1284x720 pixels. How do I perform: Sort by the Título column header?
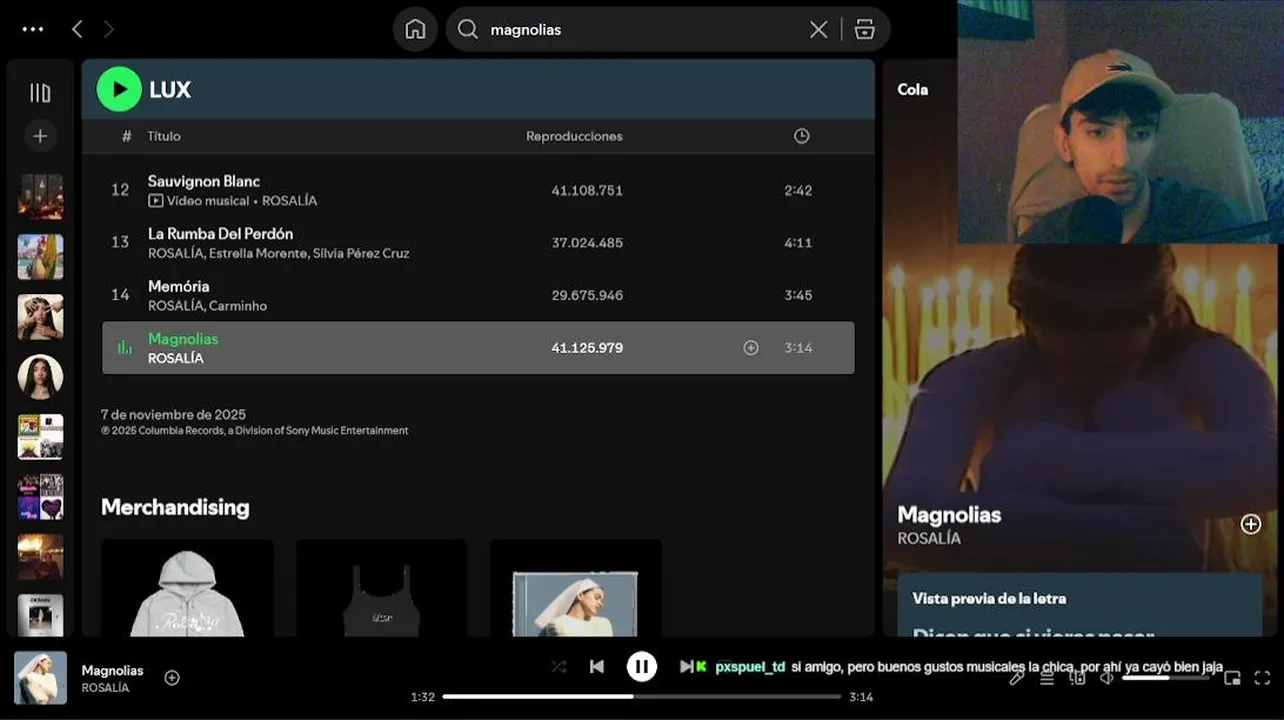tap(164, 136)
